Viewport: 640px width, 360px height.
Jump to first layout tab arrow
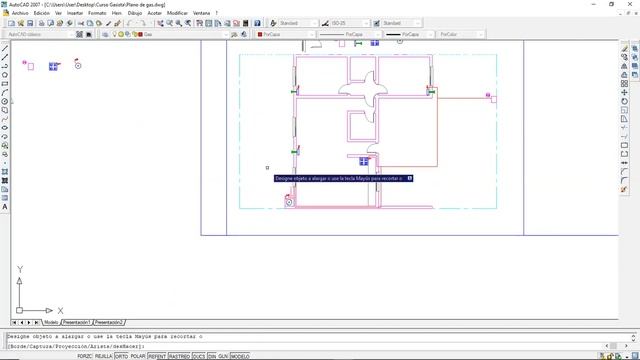click(14, 322)
